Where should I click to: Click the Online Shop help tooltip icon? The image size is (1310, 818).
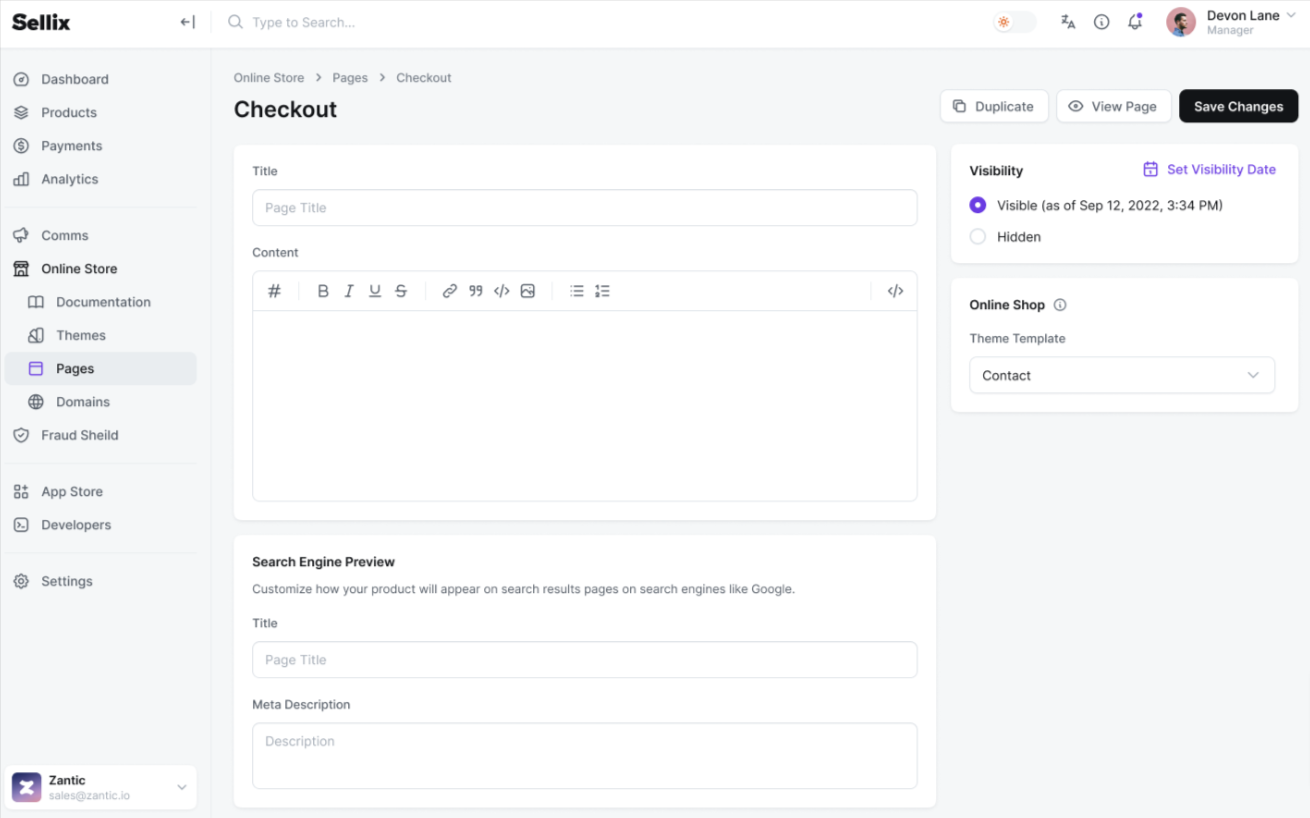pos(1058,305)
